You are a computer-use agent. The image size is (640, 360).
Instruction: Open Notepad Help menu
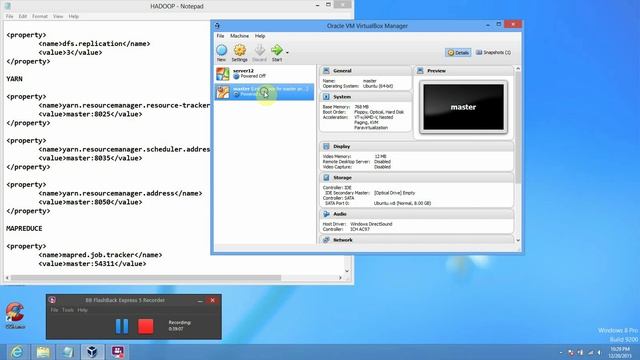73,16
